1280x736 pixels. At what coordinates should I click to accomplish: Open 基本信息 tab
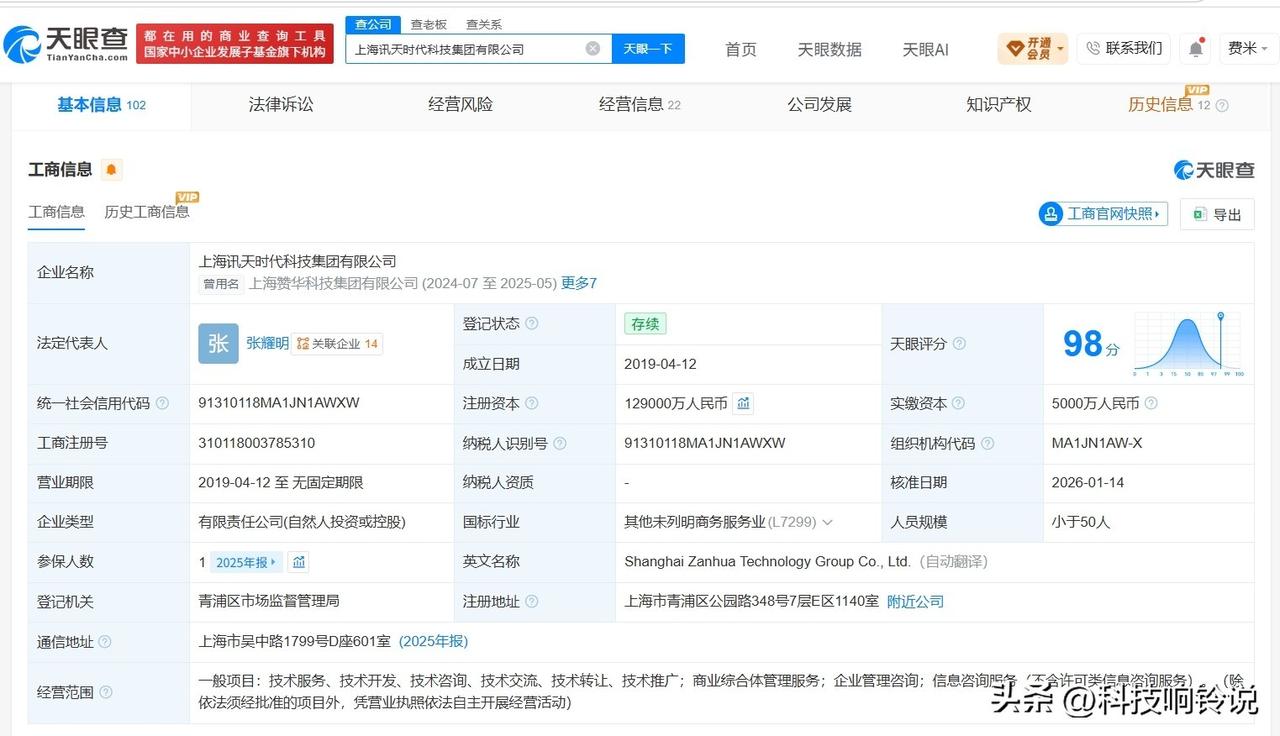click(x=101, y=104)
